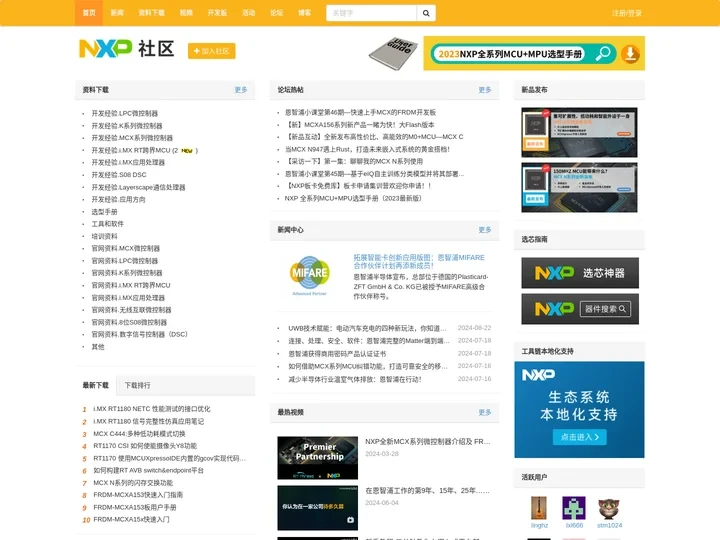Open post 当MCX N947遇上Rust
The image size is (720, 540).
coord(367,149)
